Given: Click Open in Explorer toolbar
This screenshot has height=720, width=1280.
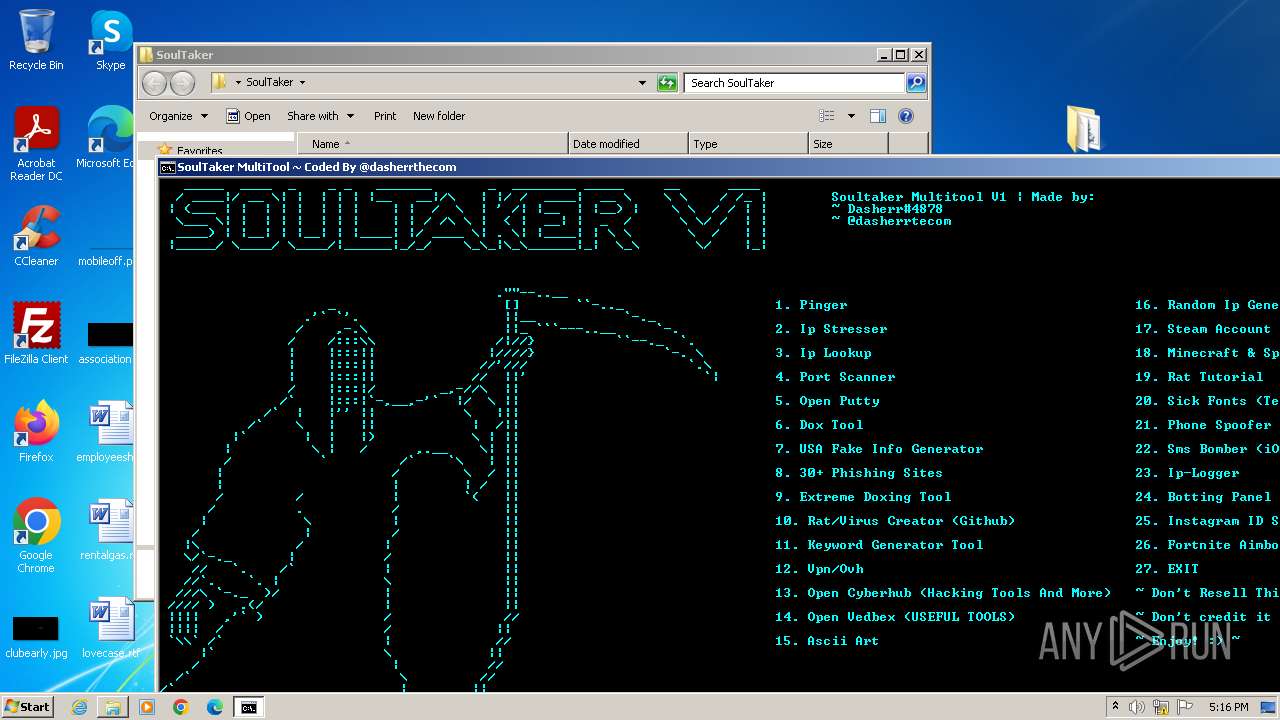Looking at the screenshot, I should pos(248,116).
